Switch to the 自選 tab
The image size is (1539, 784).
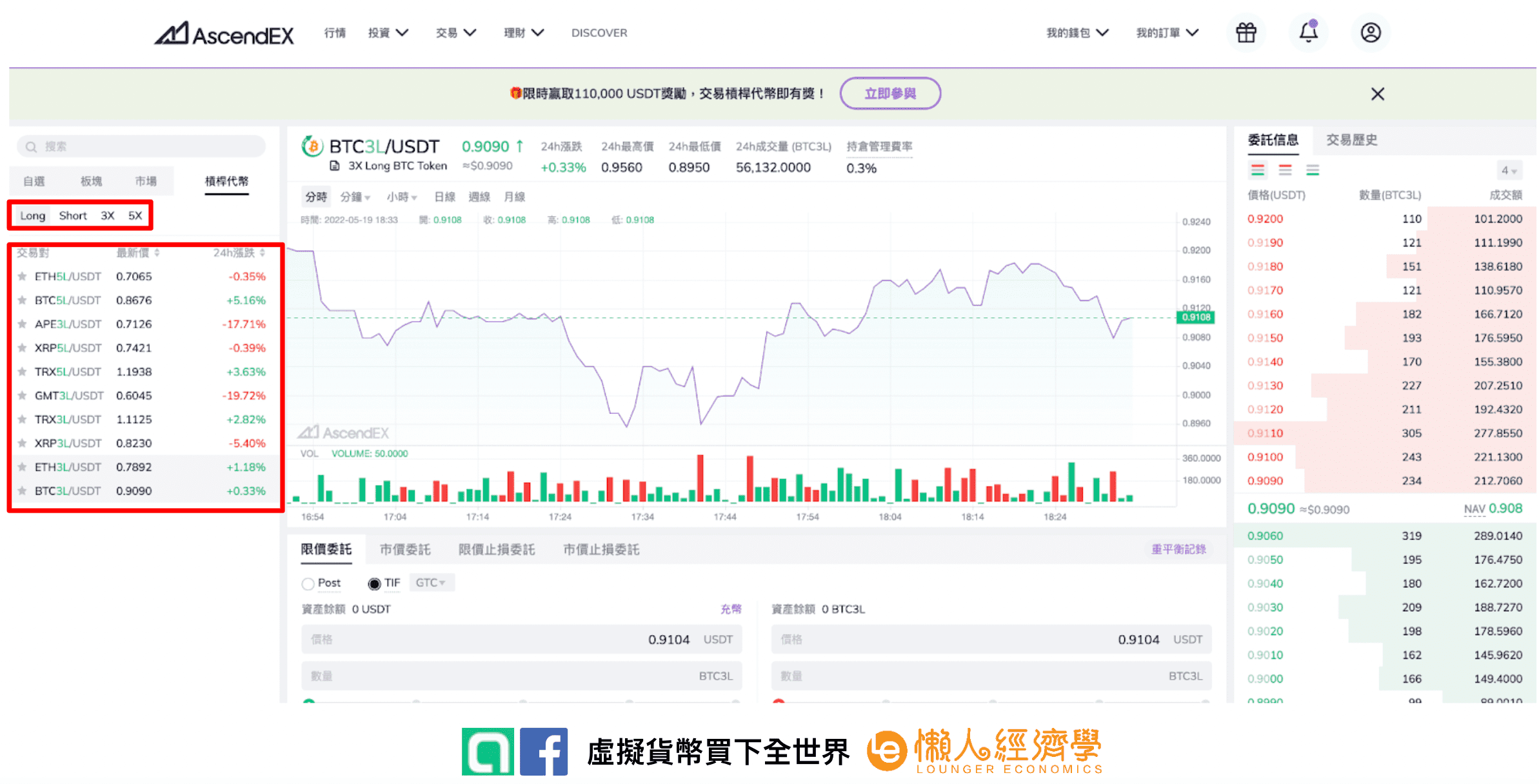34,182
